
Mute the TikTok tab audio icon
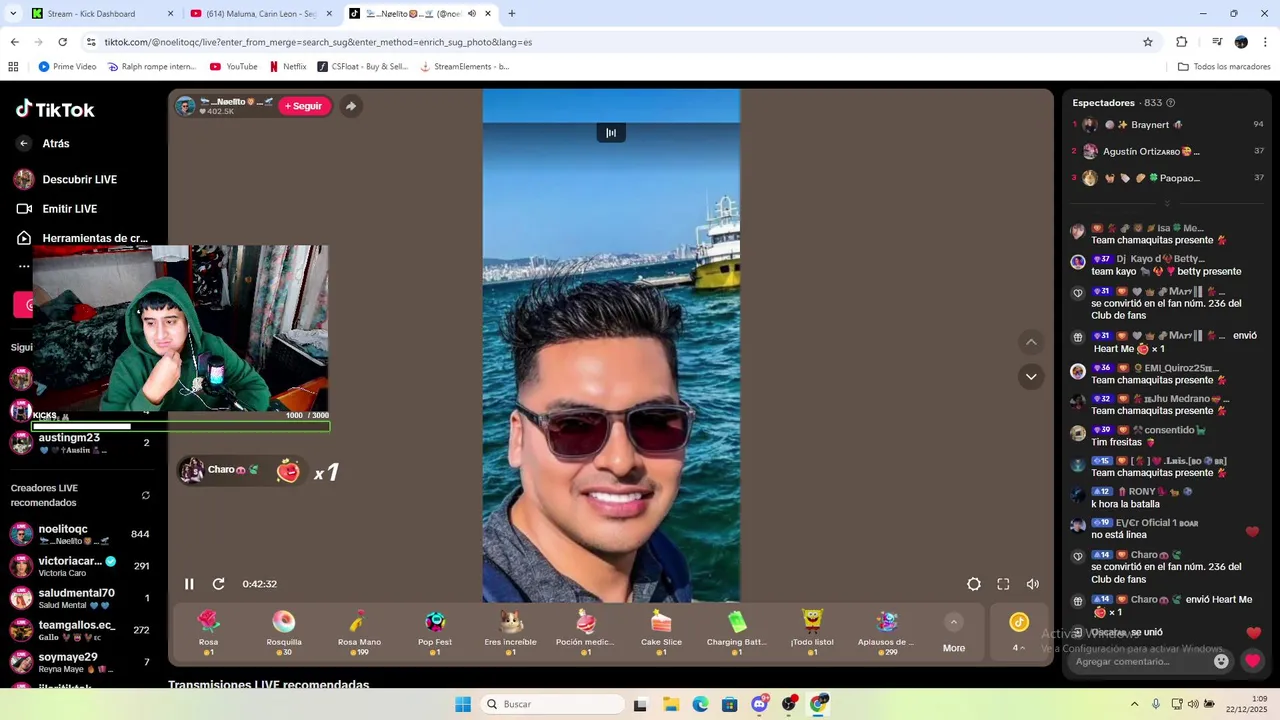[471, 14]
